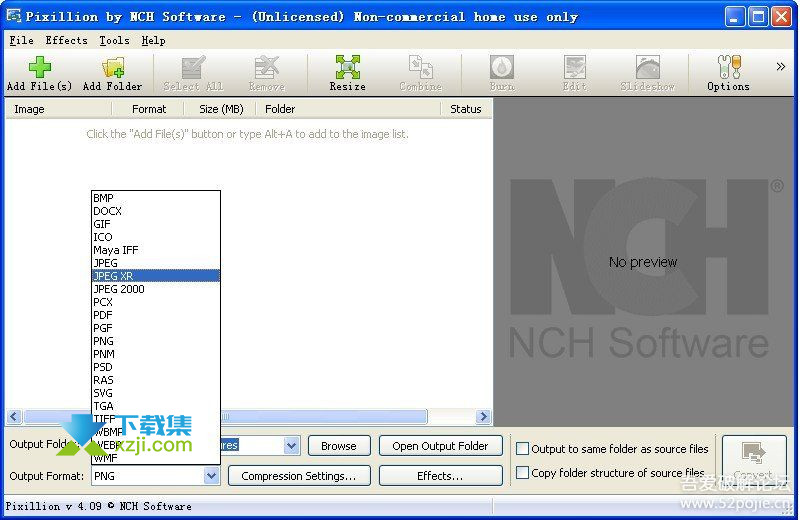
Task: Click the Browse button
Action: pos(339,446)
